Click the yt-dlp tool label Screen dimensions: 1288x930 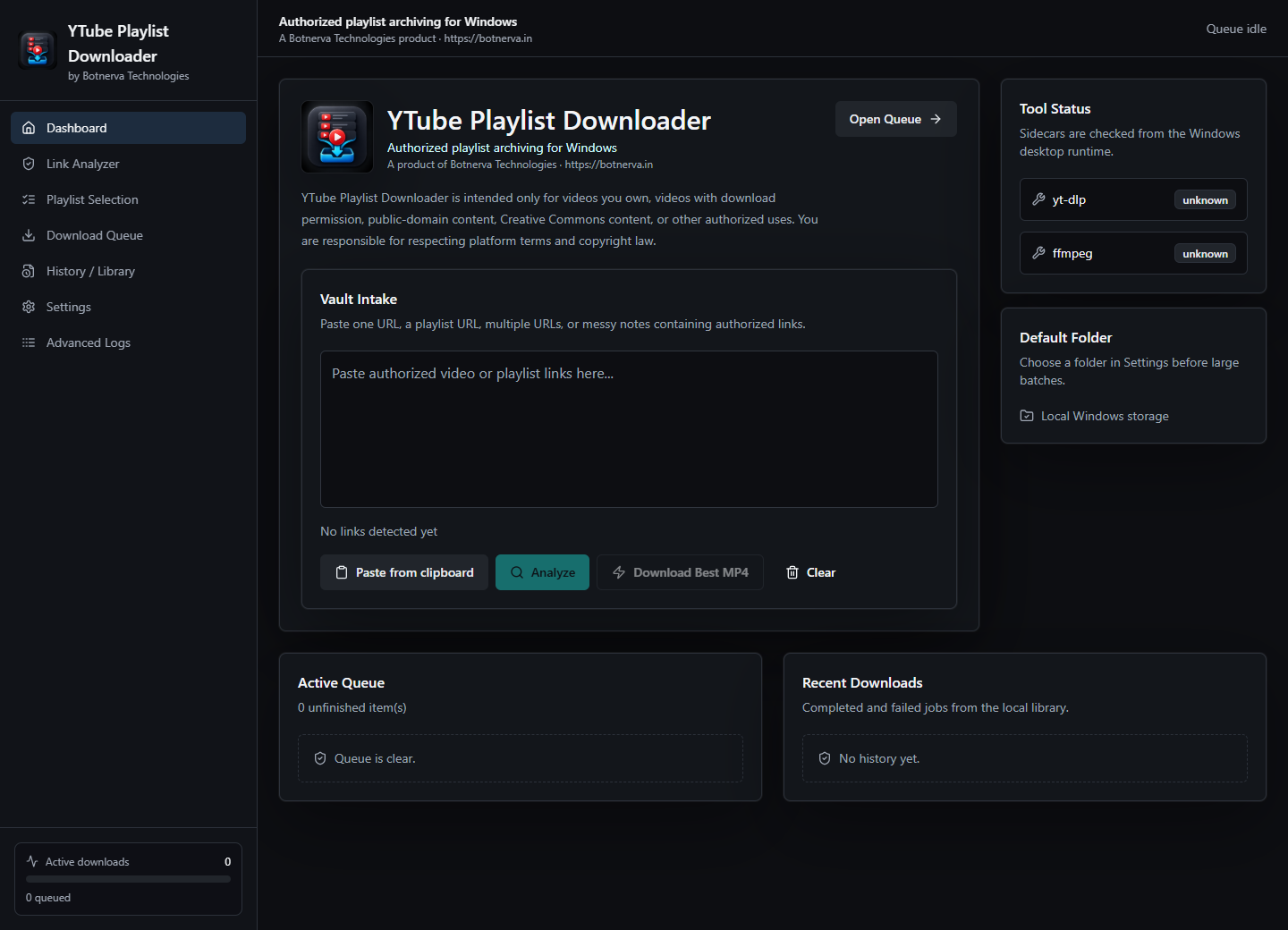point(1069,199)
